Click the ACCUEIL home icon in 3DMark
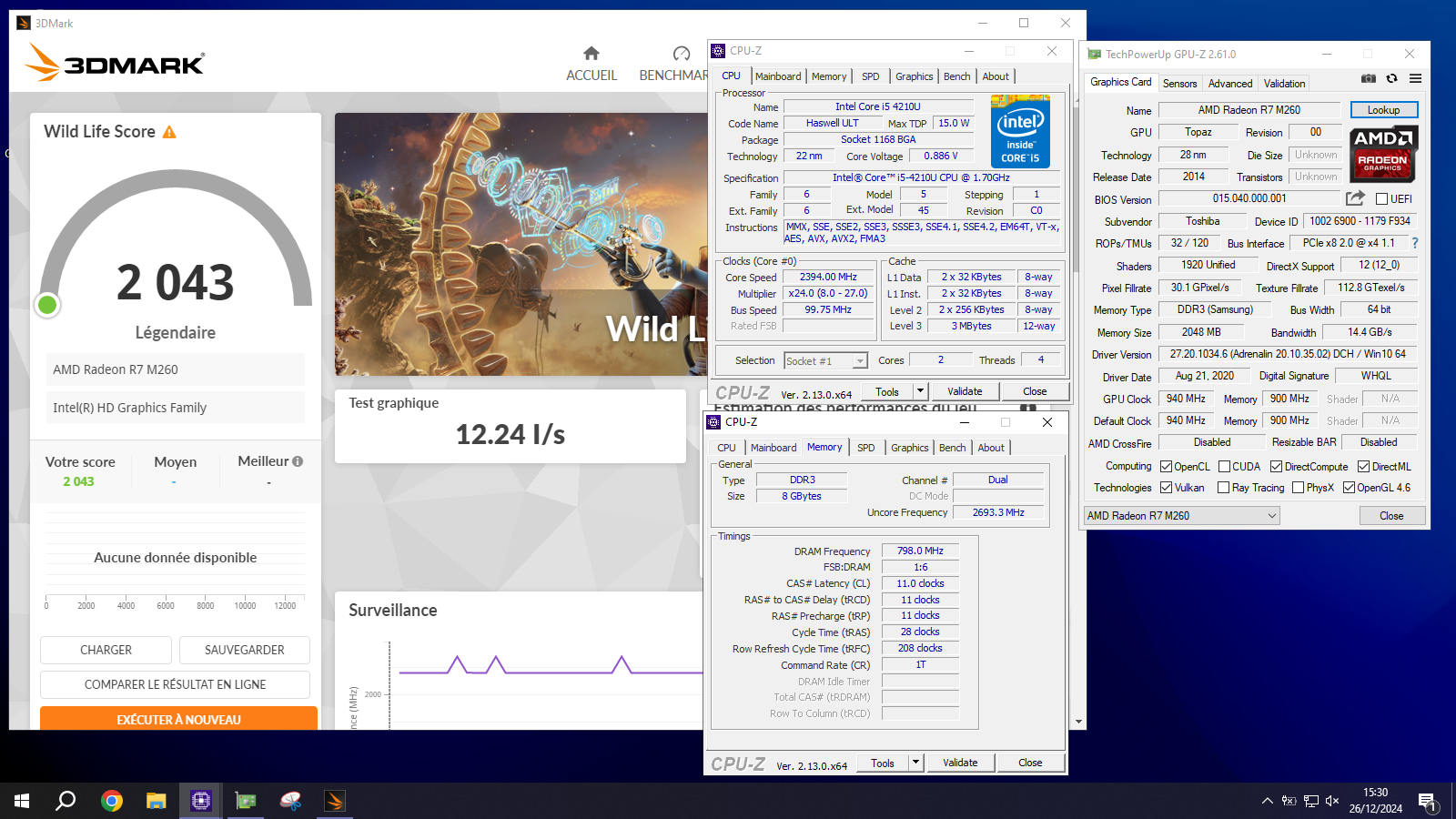Image resolution: width=1456 pixels, height=819 pixels. coord(591,53)
